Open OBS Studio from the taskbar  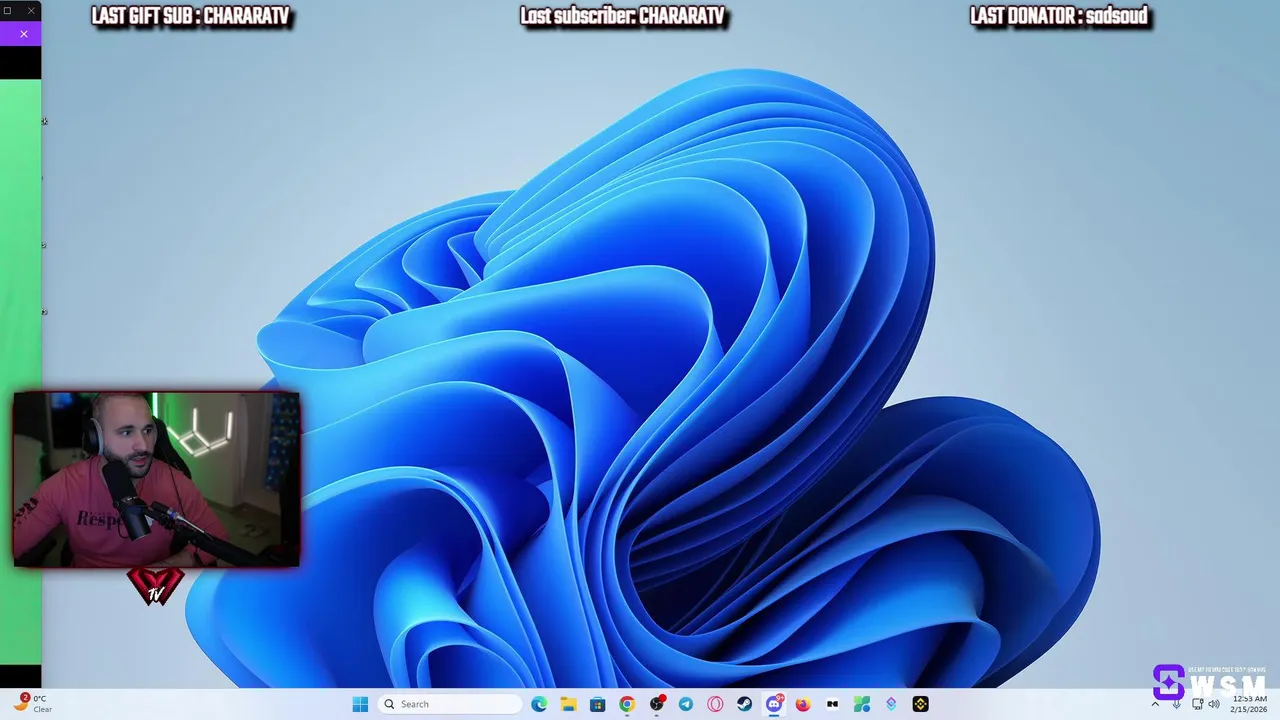point(657,704)
